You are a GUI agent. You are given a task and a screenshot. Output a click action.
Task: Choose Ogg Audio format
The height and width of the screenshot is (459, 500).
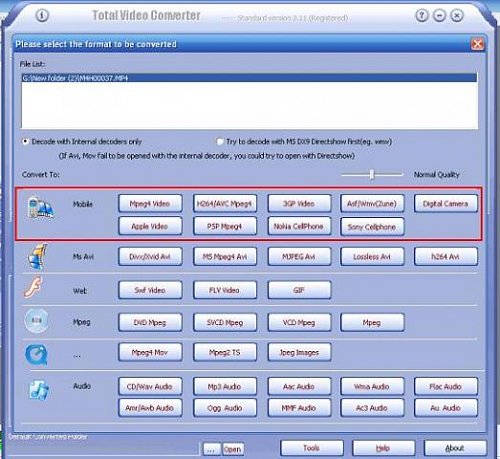(225, 408)
